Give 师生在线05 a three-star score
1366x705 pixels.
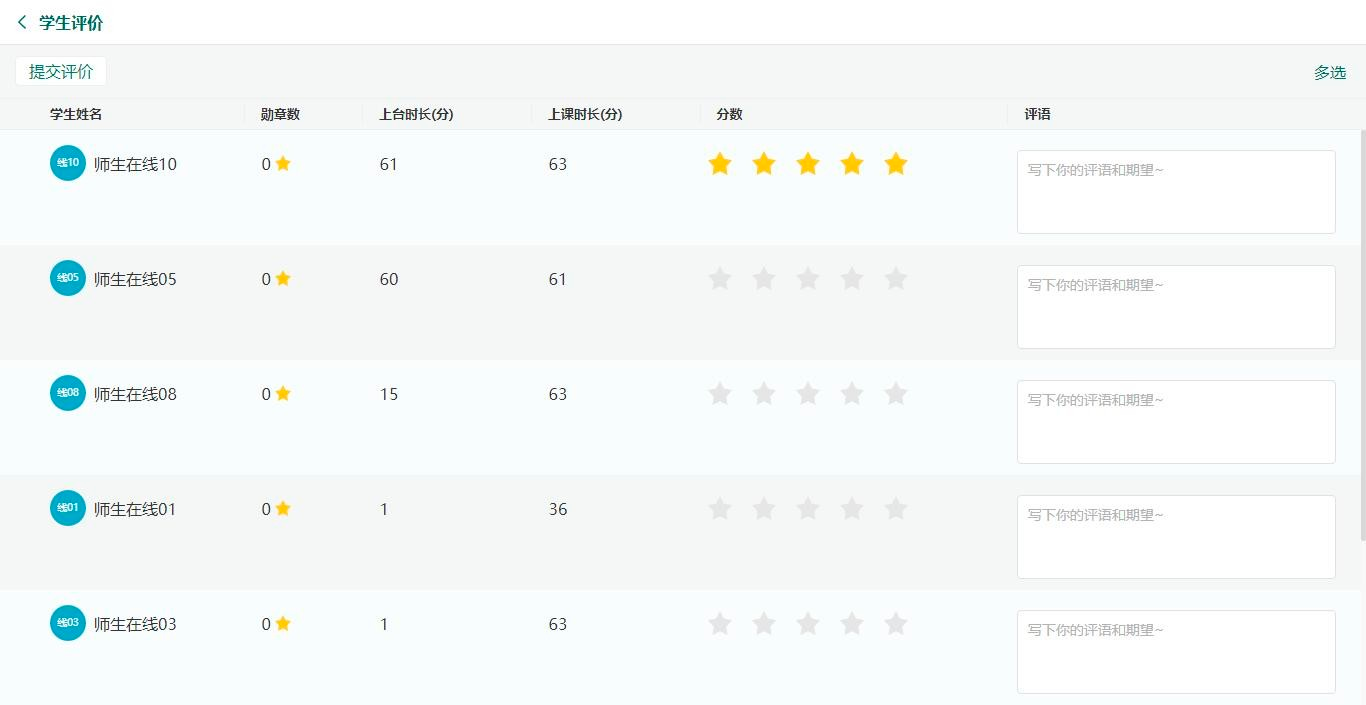(808, 279)
